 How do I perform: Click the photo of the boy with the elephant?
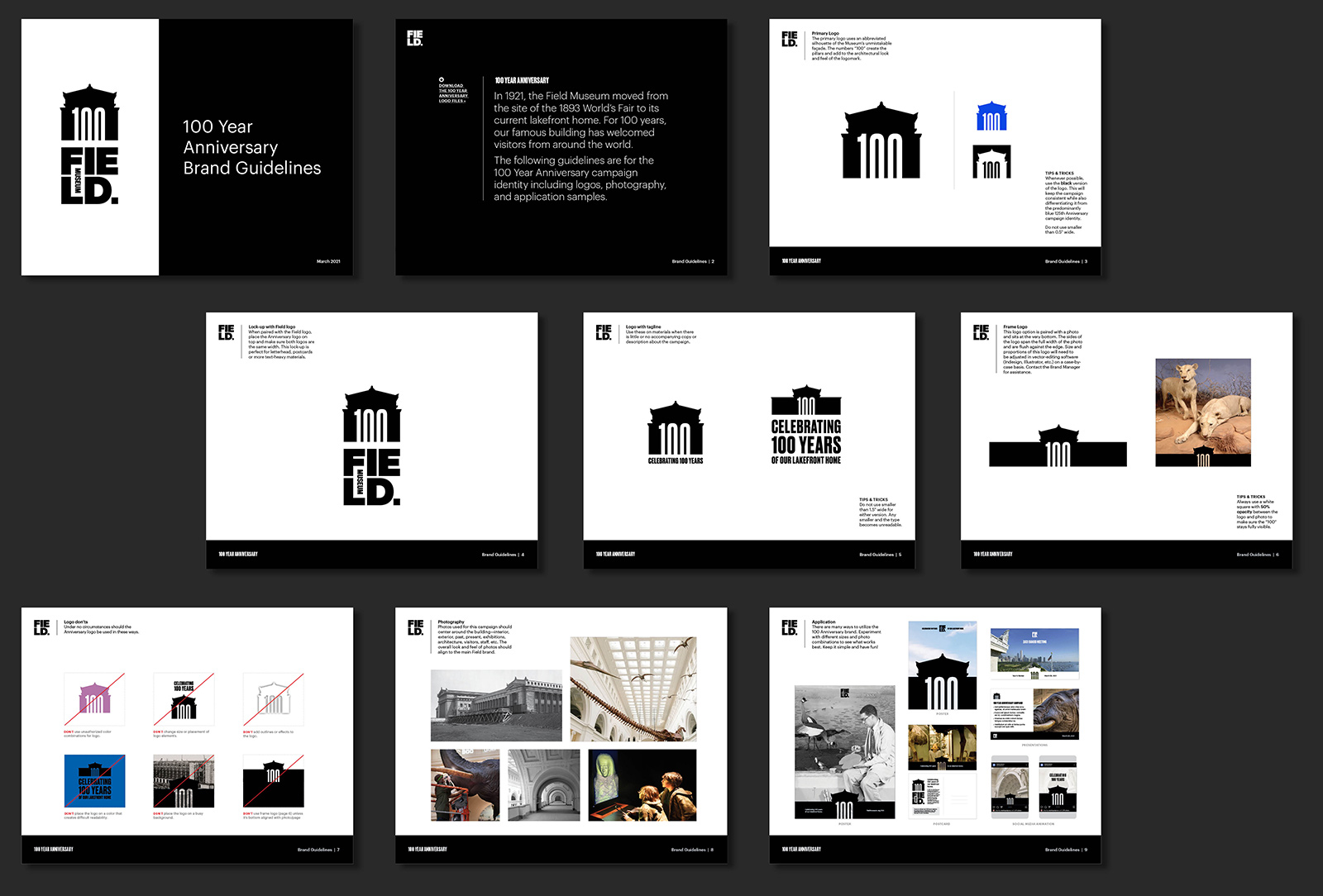point(466,785)
